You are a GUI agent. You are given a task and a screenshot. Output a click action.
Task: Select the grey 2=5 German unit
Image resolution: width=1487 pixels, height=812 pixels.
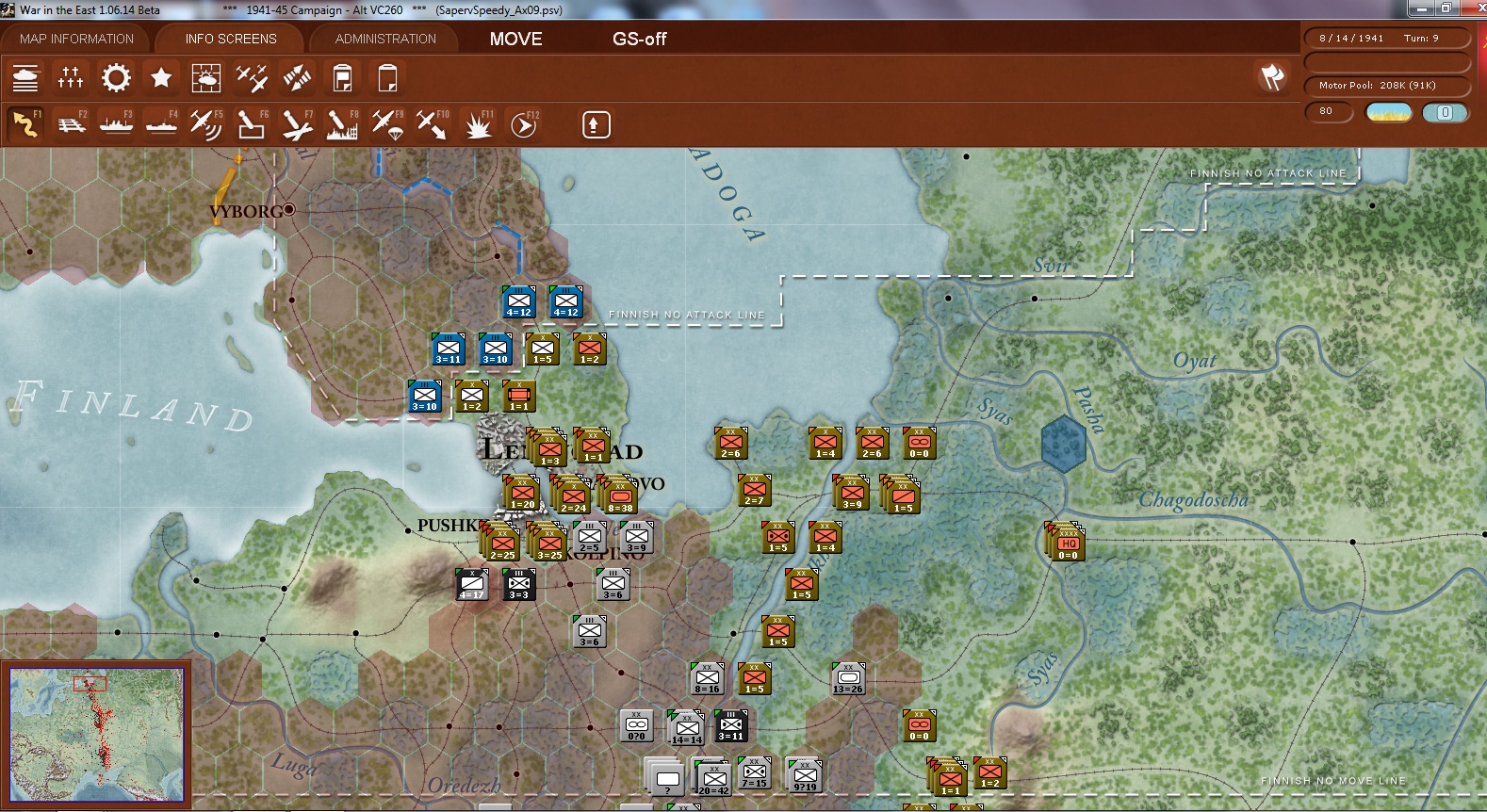590,538
